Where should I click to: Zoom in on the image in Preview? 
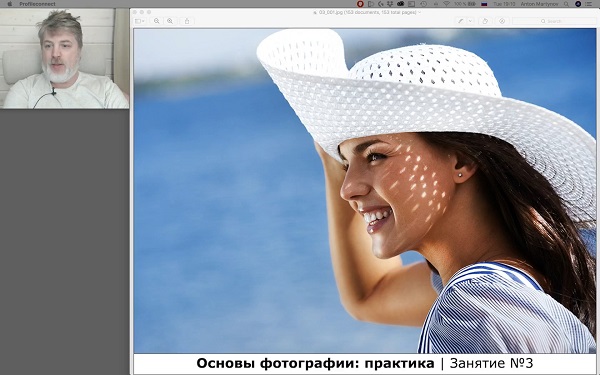(x=170, y=21)
